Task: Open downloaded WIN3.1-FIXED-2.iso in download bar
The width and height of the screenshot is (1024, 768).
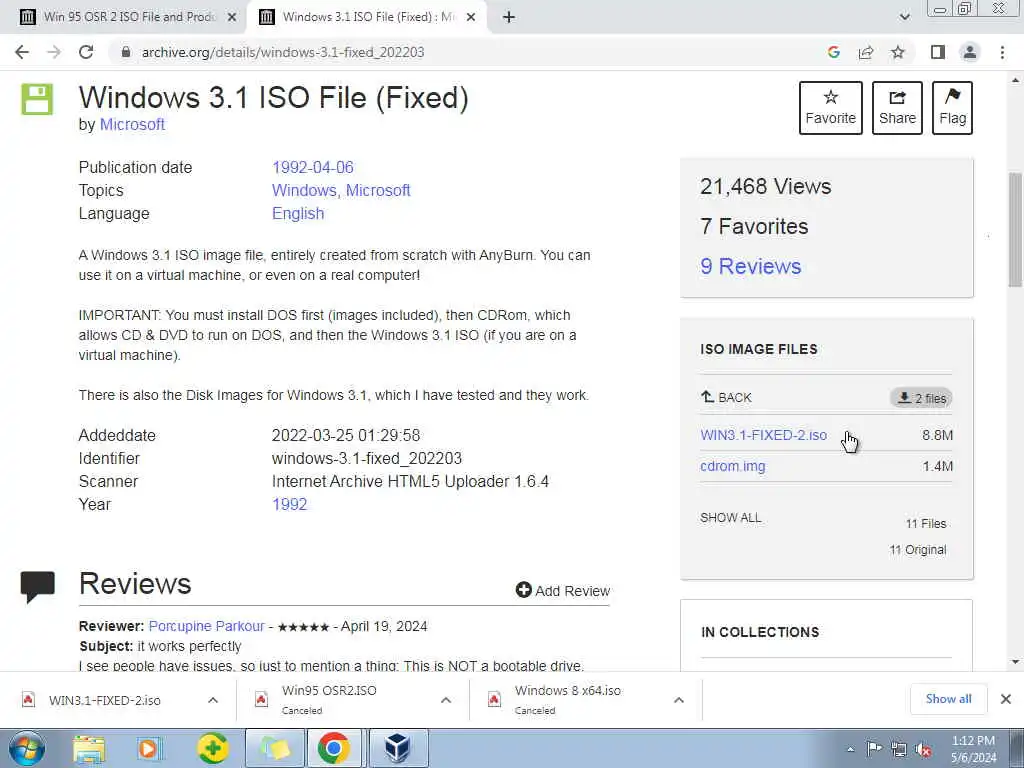Action: [x=104, y=700]
